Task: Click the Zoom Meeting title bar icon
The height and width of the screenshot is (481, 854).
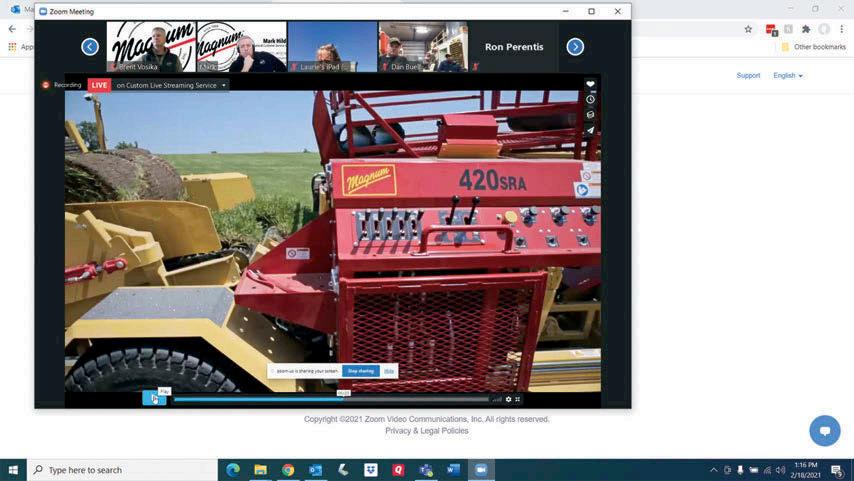Action: pos(43,11)
